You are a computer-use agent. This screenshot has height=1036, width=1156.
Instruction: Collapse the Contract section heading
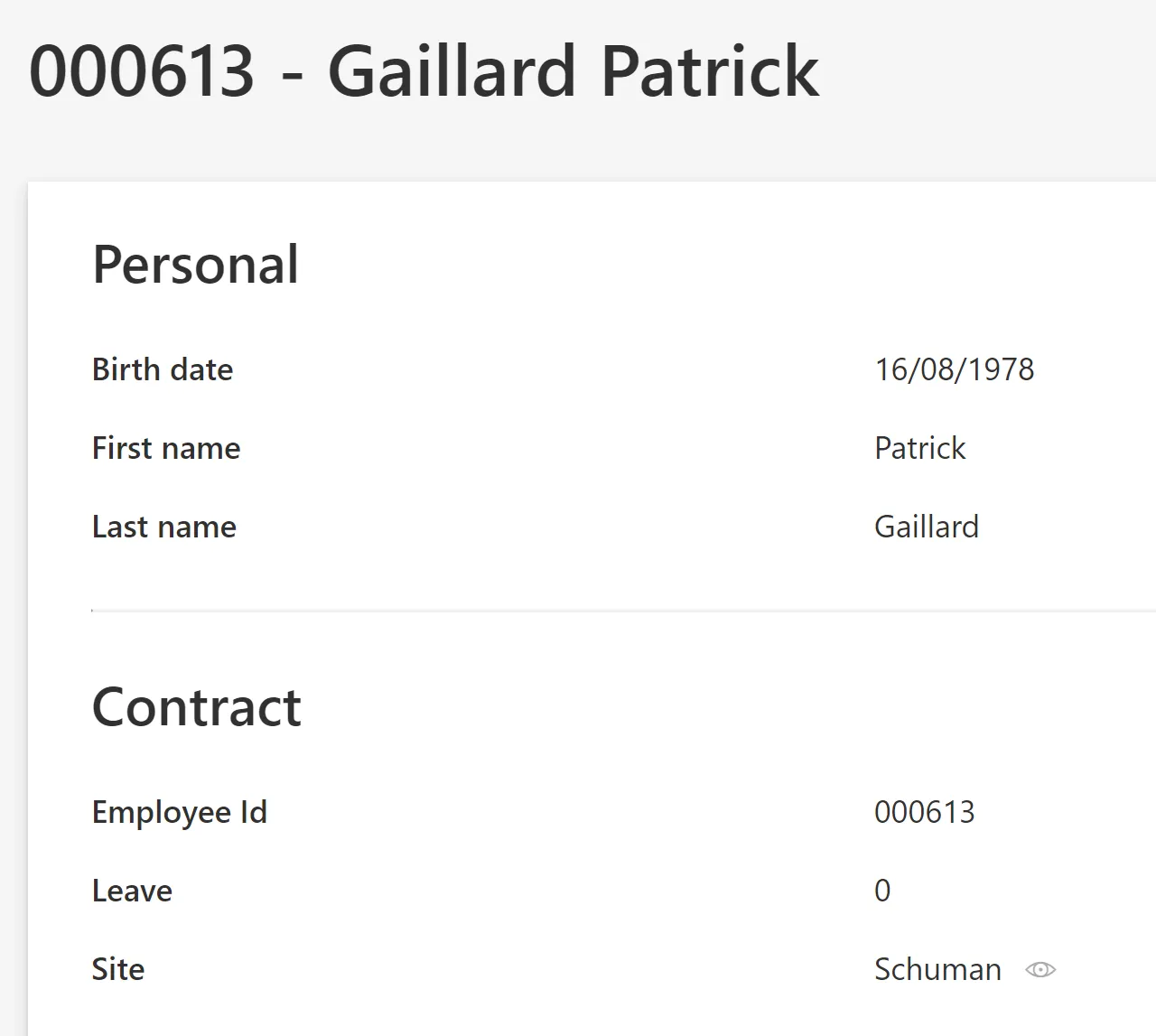coord(196,706)
